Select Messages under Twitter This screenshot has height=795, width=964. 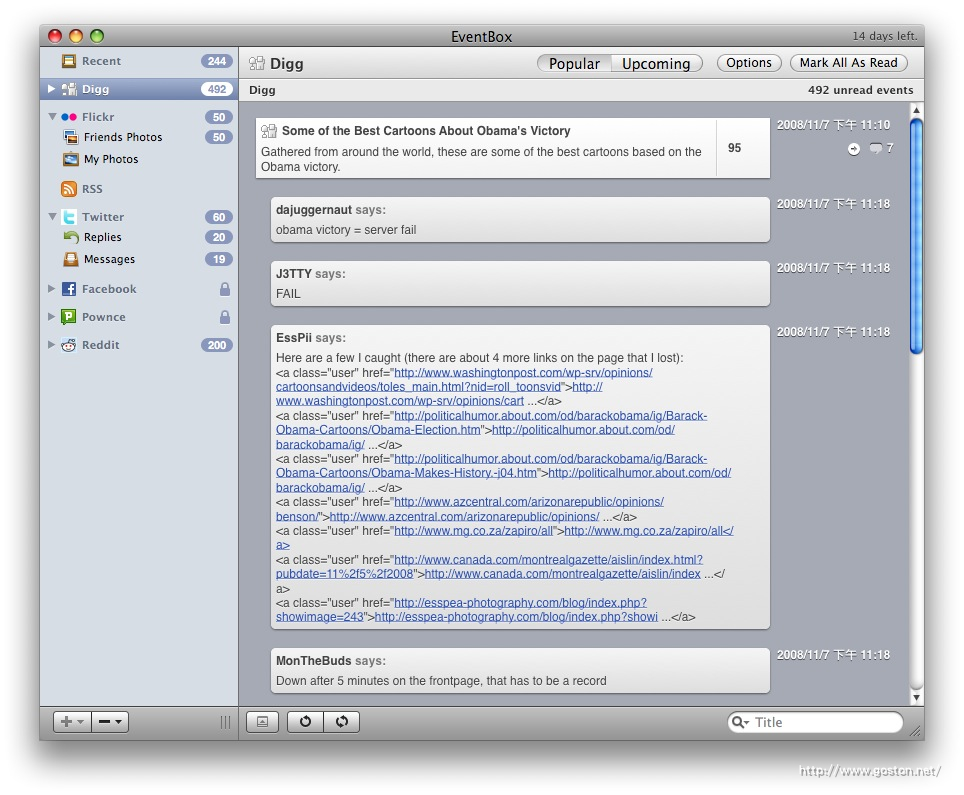pos(109,259)
